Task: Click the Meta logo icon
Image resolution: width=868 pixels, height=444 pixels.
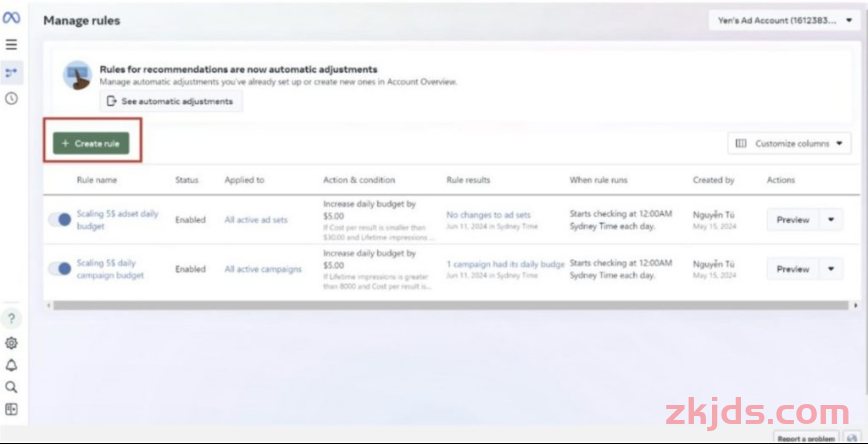Action: tap(11, 18)
